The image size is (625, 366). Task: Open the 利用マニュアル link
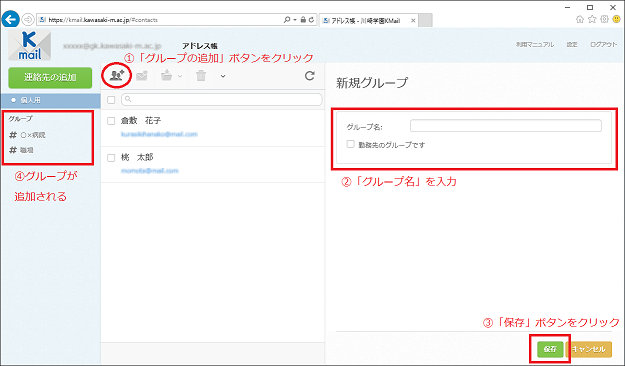click(535, 45)
